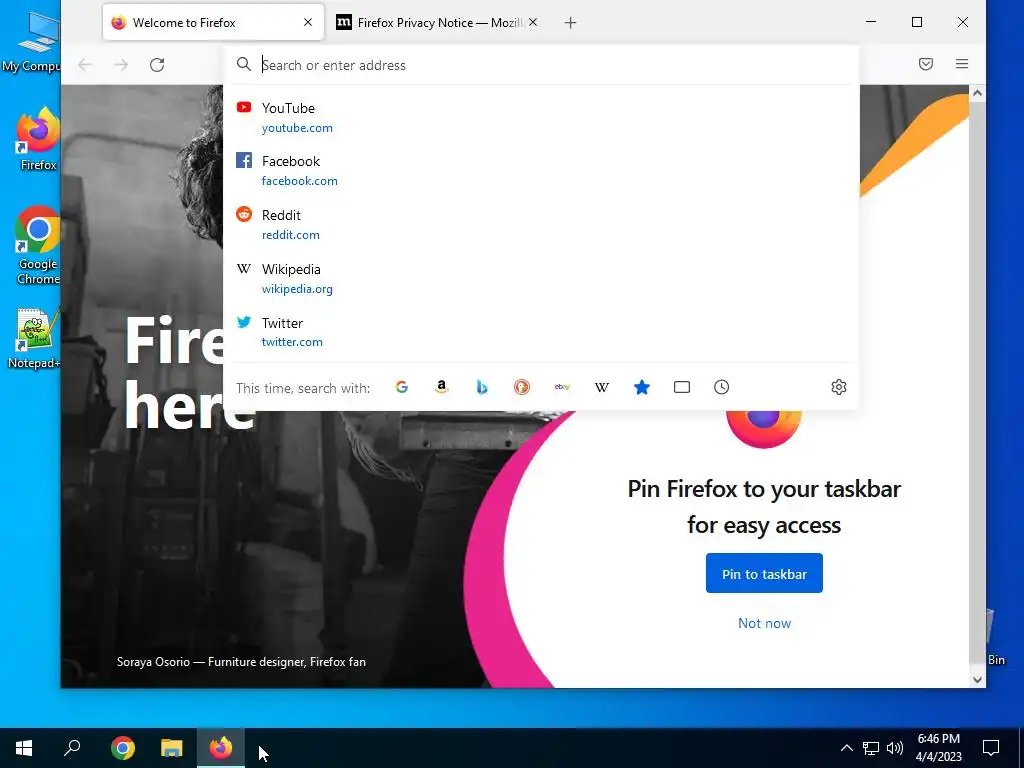Open the Firefox hamburger menu
The width and height of the screenshot is (1024, 768).
962,64
